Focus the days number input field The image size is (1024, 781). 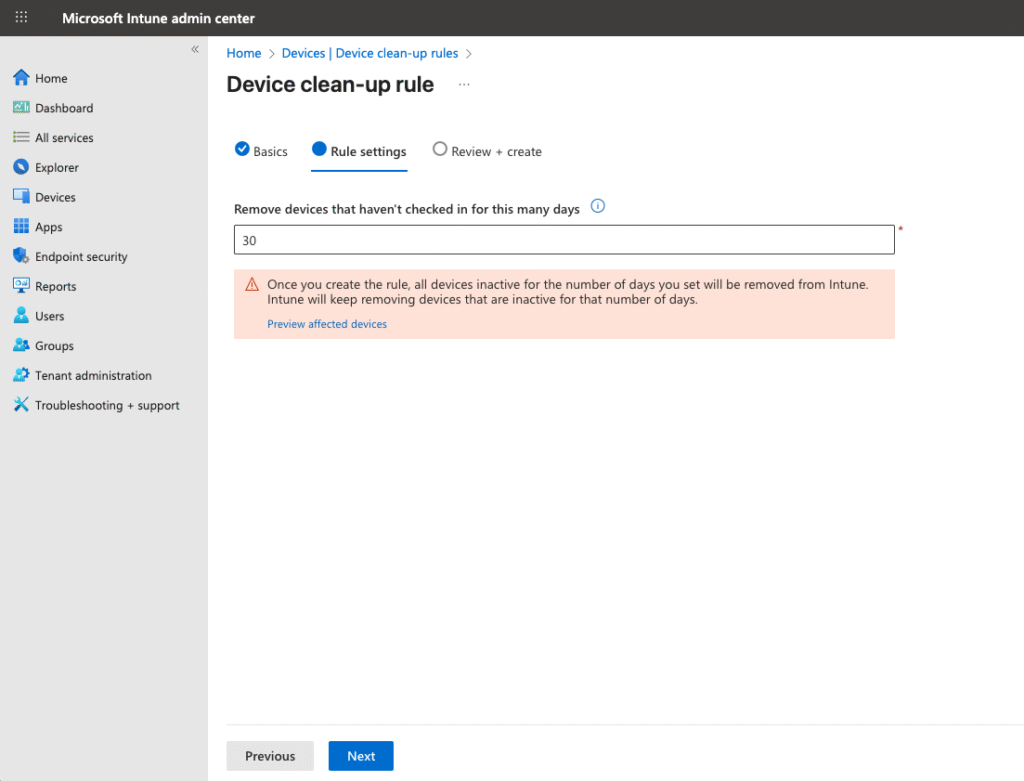564,240
